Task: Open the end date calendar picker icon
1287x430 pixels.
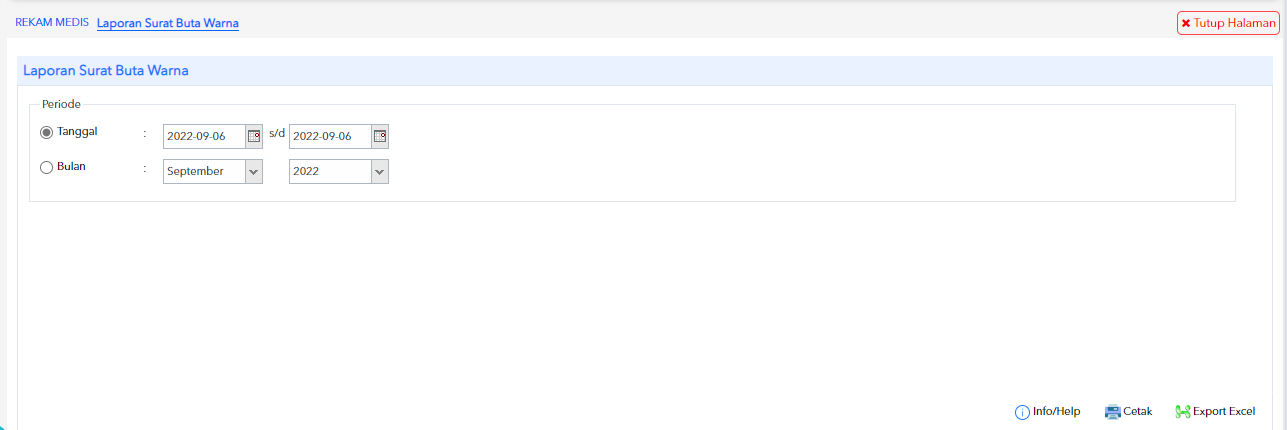Action: [x=380, y=136]
